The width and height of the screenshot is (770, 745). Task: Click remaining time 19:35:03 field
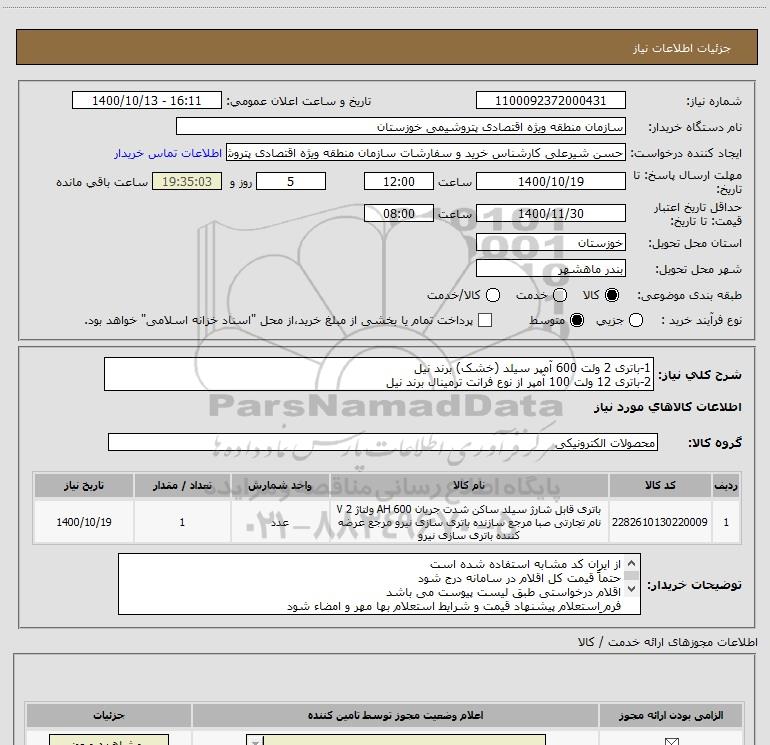click(187, 181)
